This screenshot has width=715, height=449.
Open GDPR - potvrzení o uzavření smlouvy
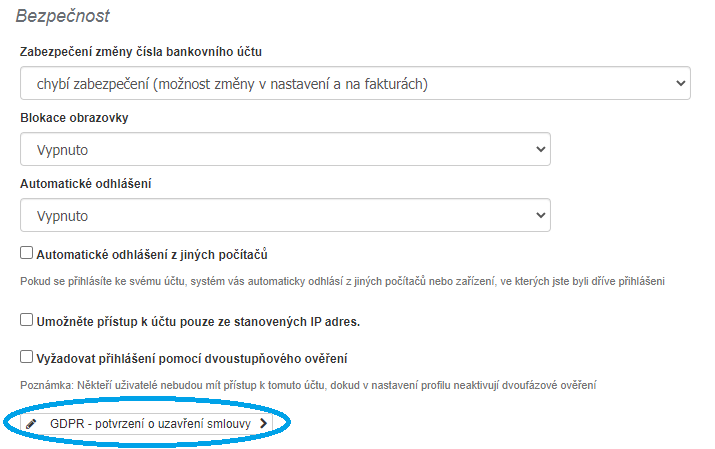(x=150, y=423)
